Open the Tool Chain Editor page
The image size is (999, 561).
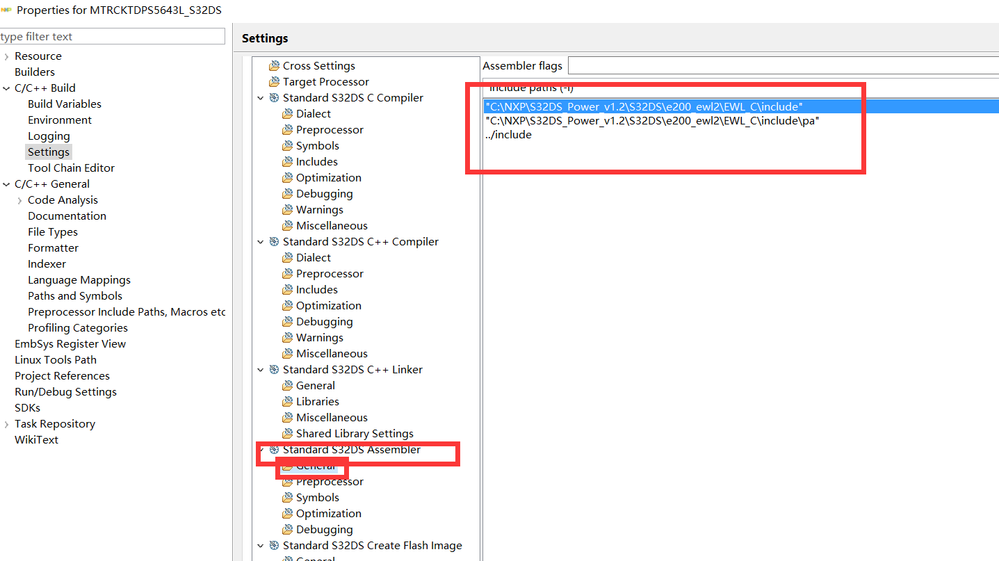pos(71,168)
